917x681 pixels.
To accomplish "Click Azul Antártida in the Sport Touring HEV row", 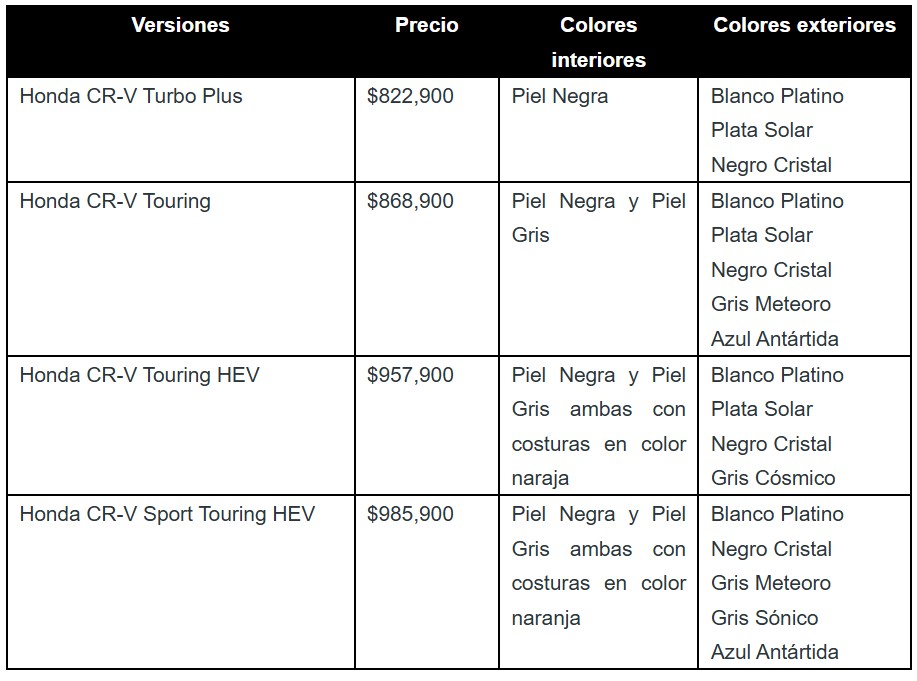I will (x=775, y=652).
